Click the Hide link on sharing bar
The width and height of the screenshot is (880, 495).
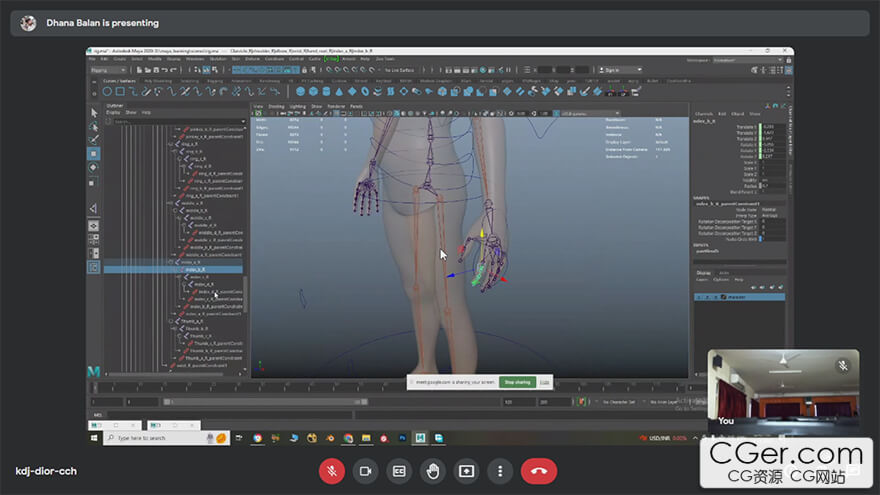[x=544, y=382]
